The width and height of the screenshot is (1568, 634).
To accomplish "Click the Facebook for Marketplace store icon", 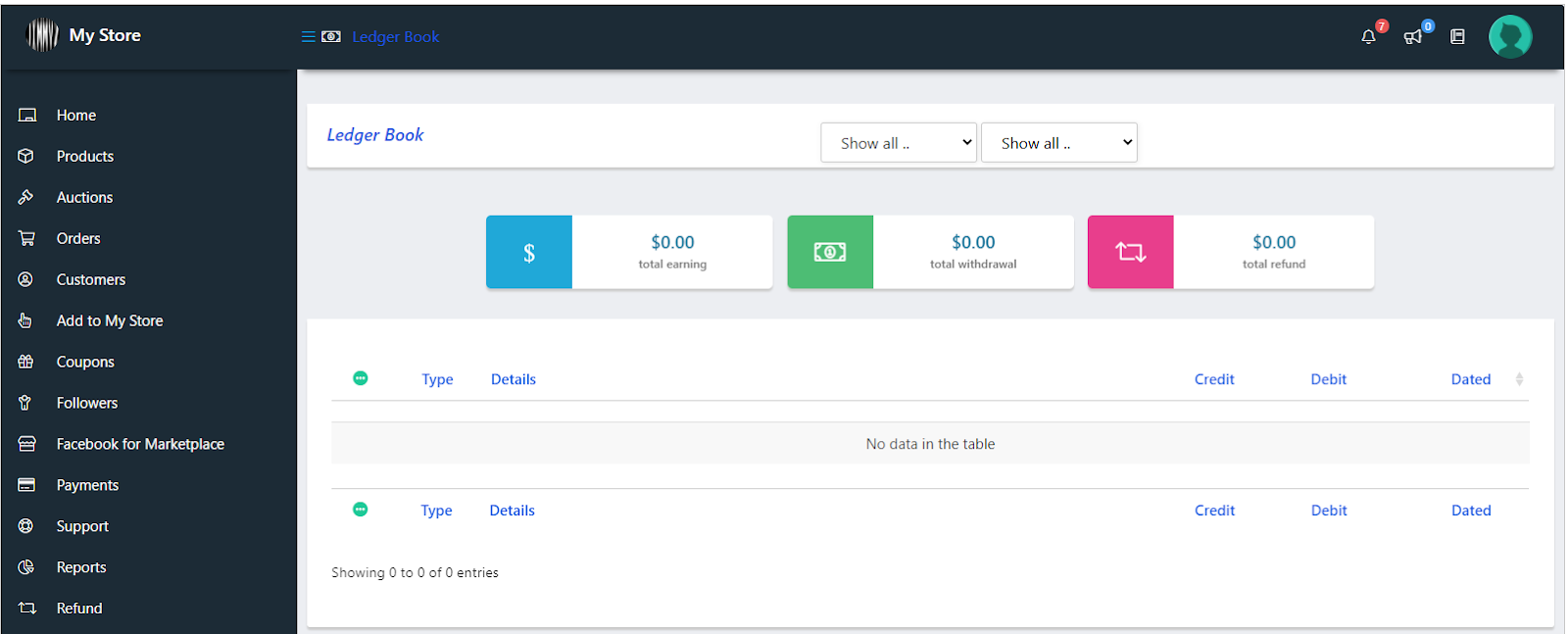I will (x=26, y=445).
